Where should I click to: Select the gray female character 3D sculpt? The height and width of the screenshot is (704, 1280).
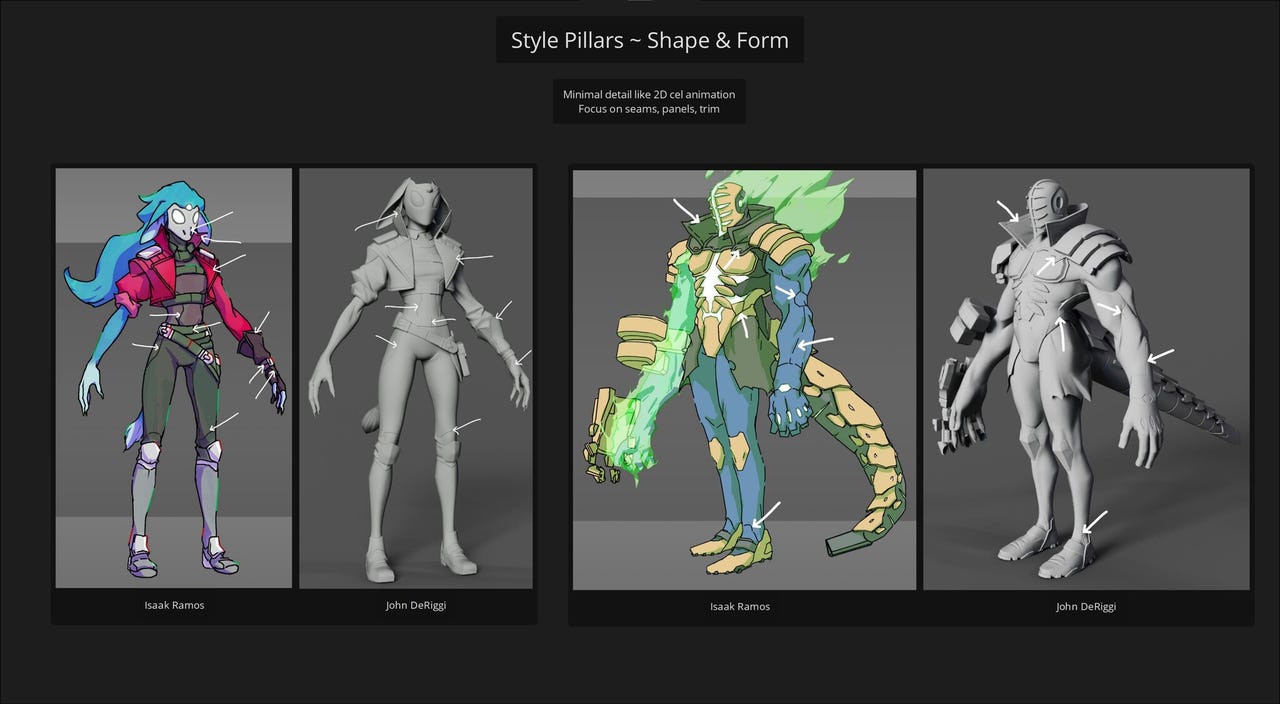(416, 378)
